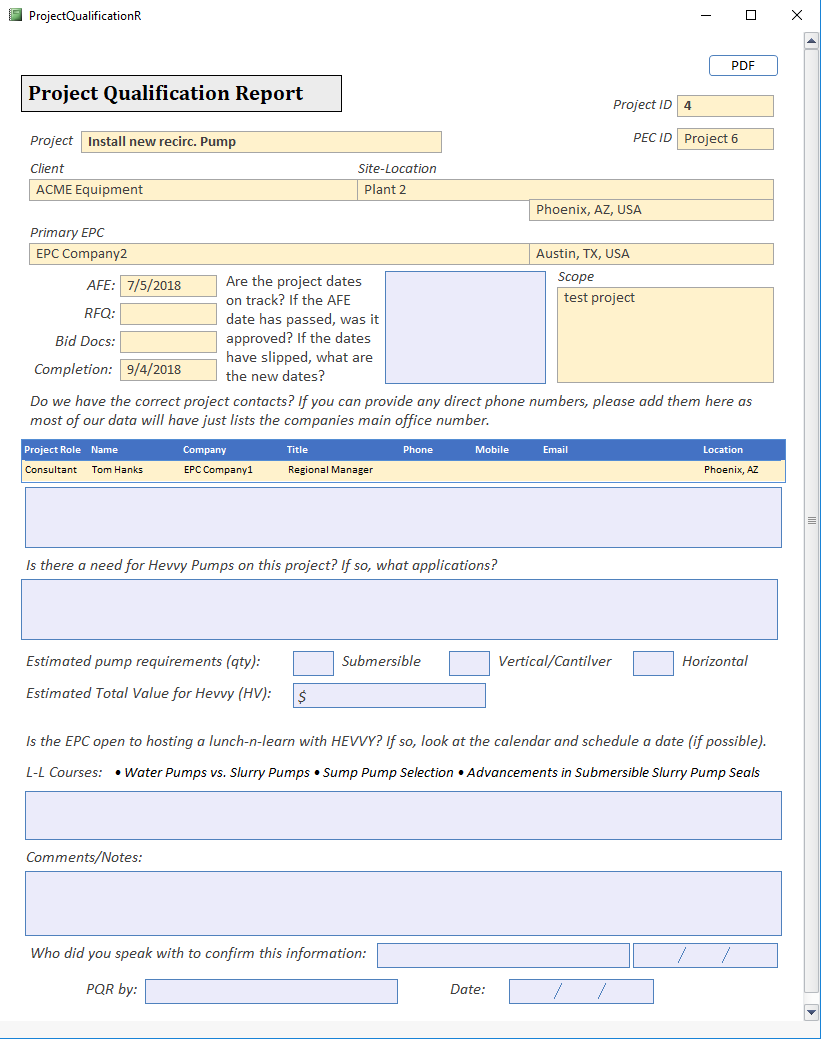
Task: Click the Phoenix, AZ contact location cell
Action: tap(731, 470)
